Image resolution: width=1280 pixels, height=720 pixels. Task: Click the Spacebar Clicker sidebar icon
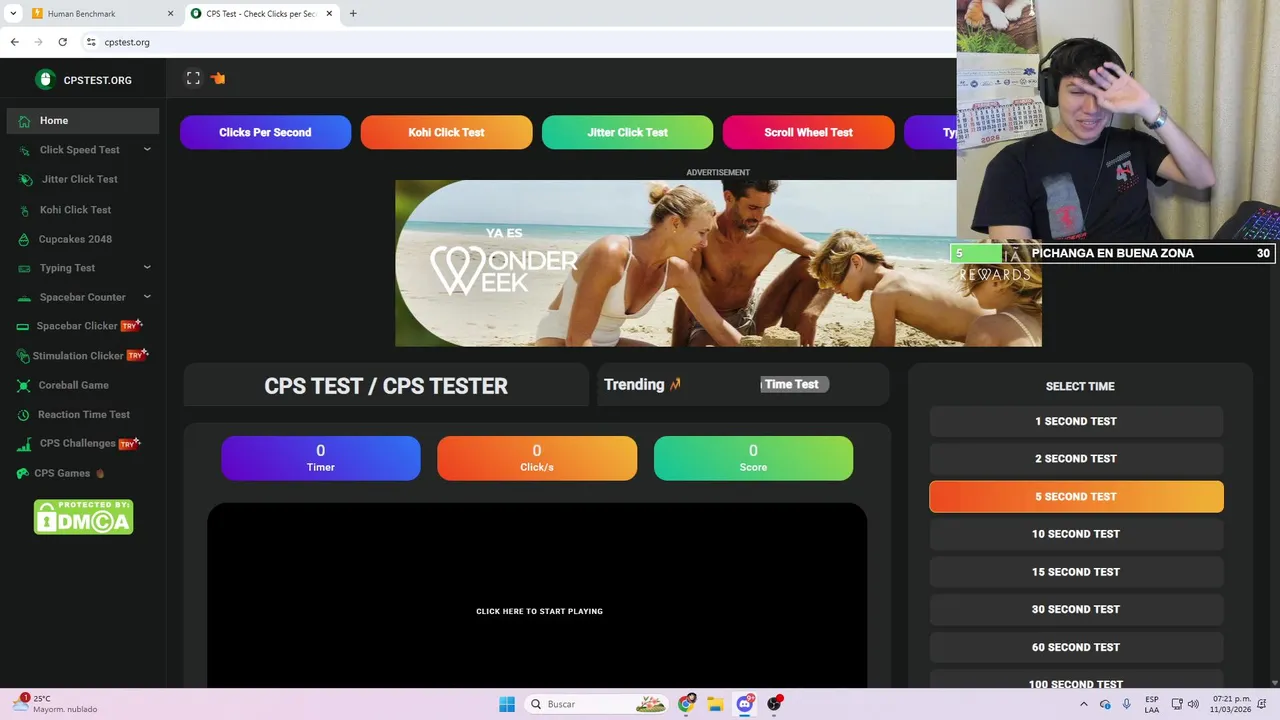[23, 326]
